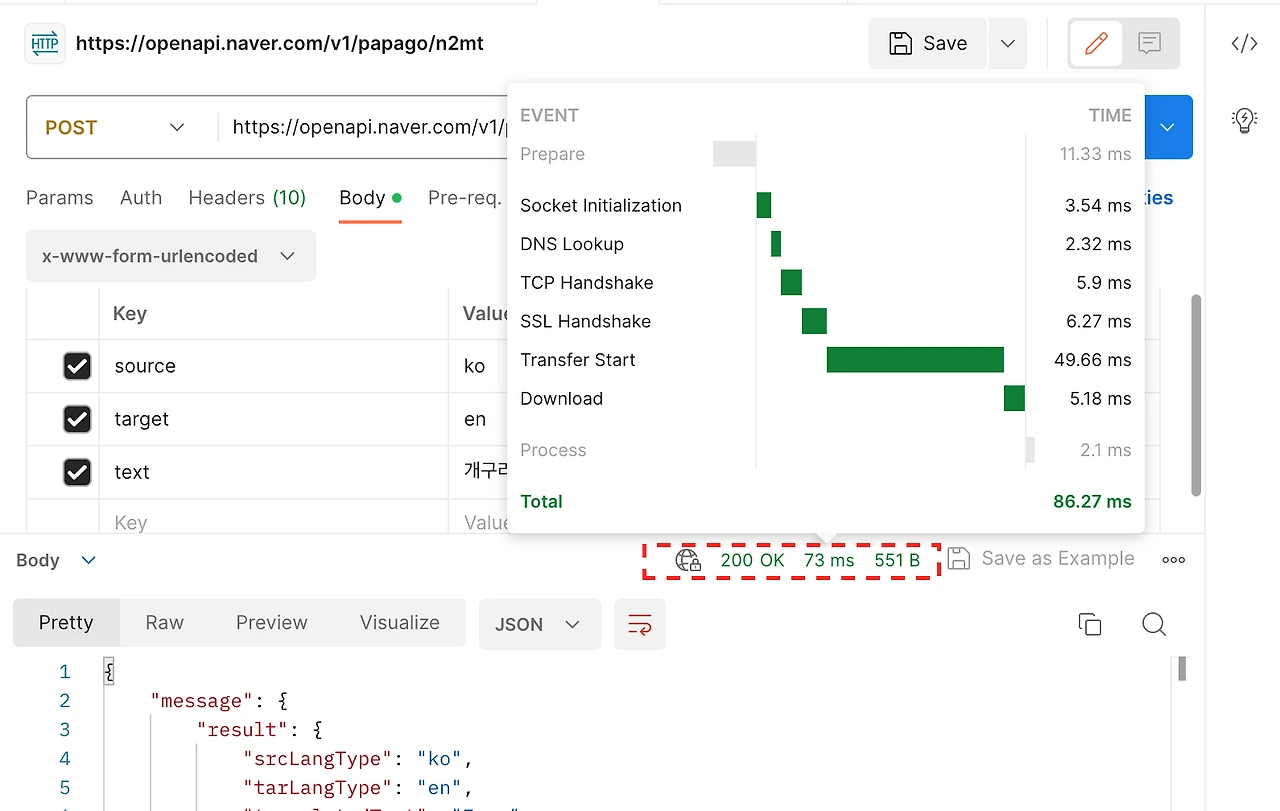Click the Socket Initialization timing row label
The width and height of the screenshot is (1280, 811).
601,205
